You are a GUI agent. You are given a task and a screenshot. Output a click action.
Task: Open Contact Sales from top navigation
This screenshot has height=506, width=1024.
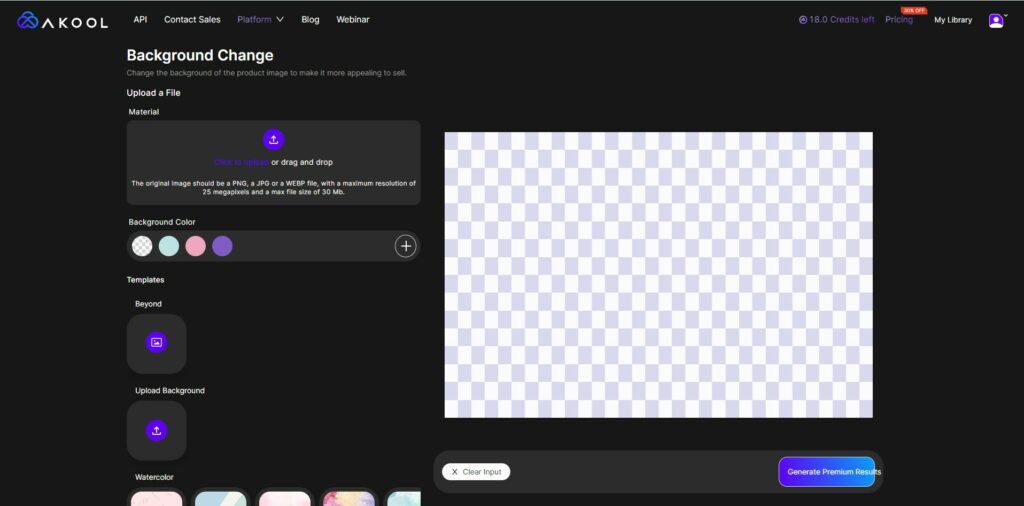click(192, 20)
